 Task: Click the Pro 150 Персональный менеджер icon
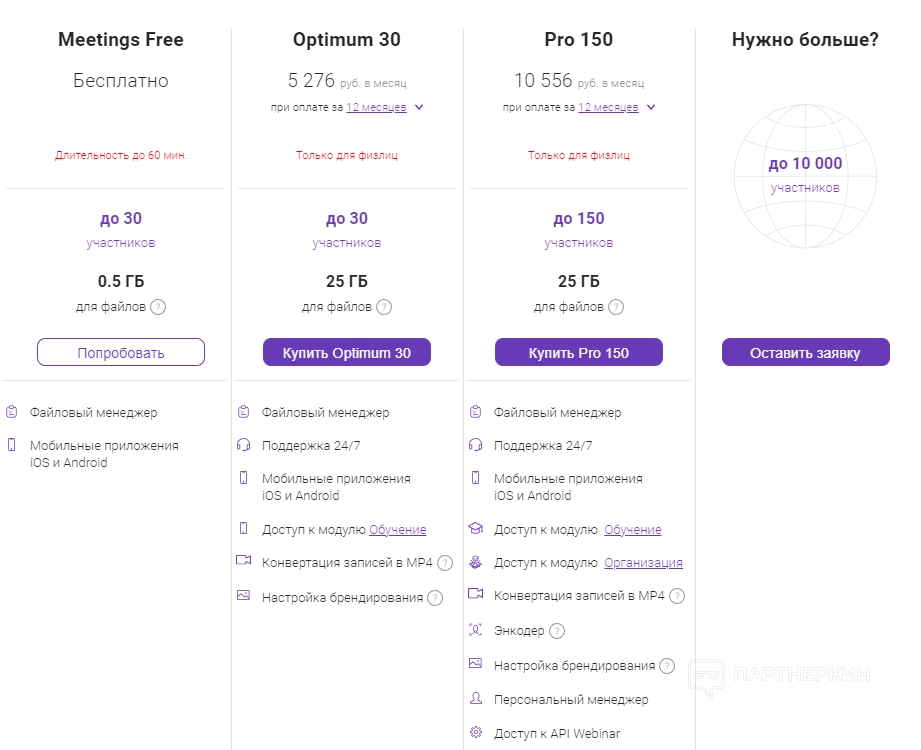point(475,699)
